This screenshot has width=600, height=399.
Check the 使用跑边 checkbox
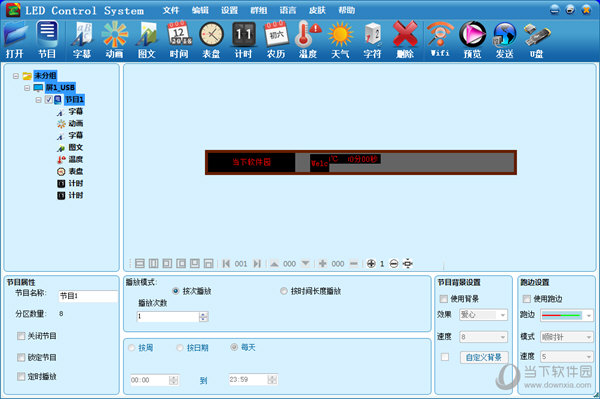click(x=527, y=299)
